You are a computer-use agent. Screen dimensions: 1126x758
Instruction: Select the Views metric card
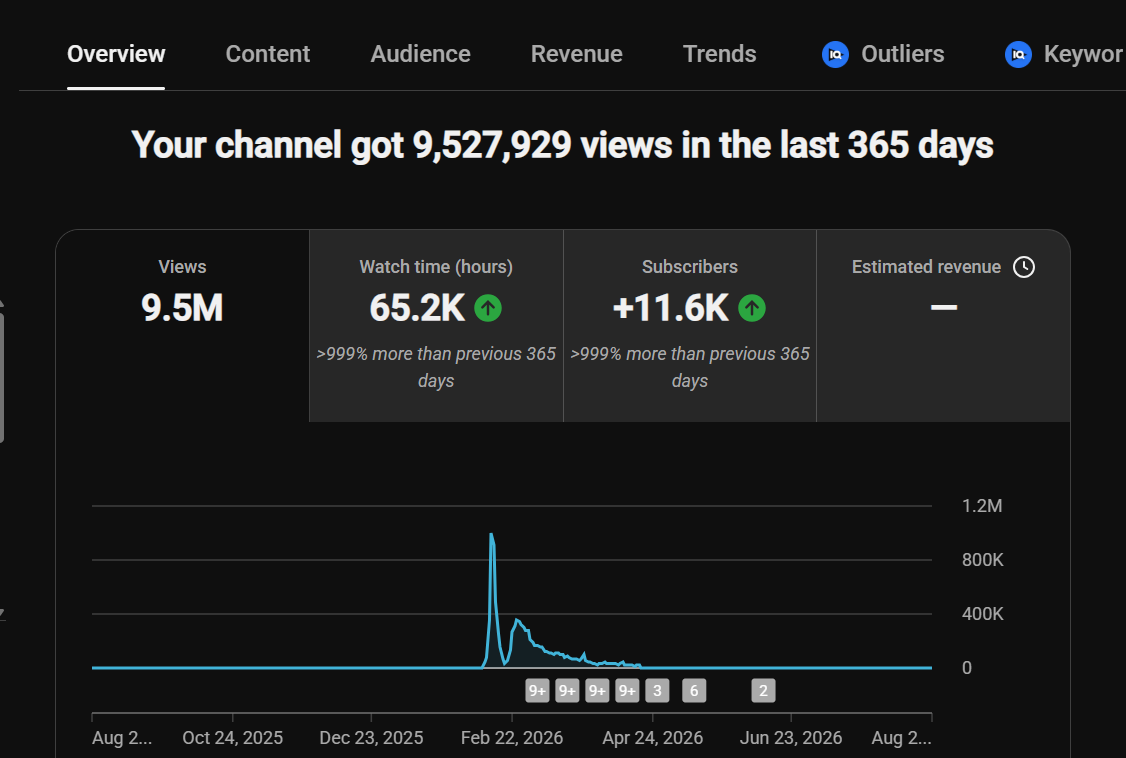pos(182,326)
